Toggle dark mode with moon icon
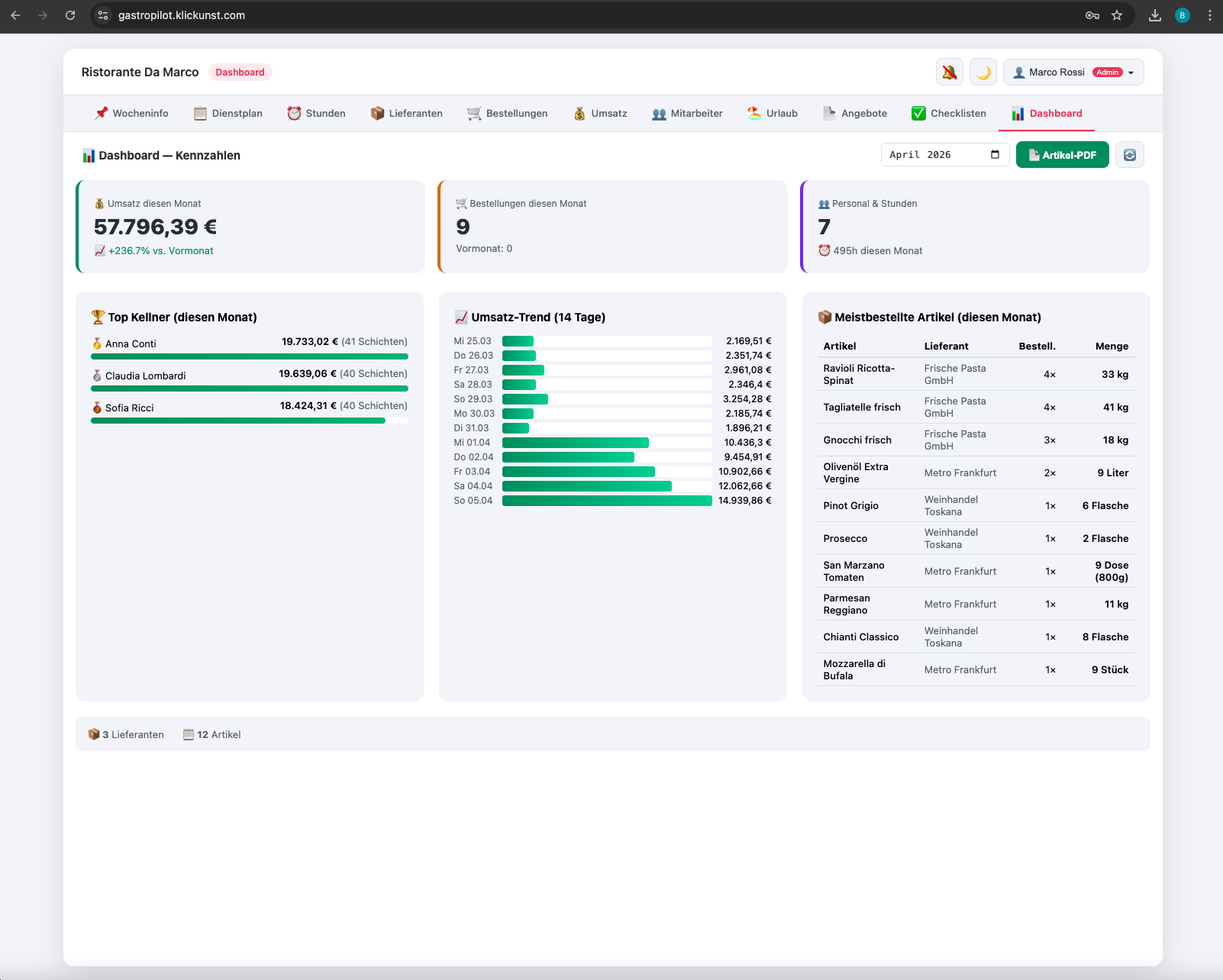This screenshot has height=980, width=1223. [x=983, y=73]
